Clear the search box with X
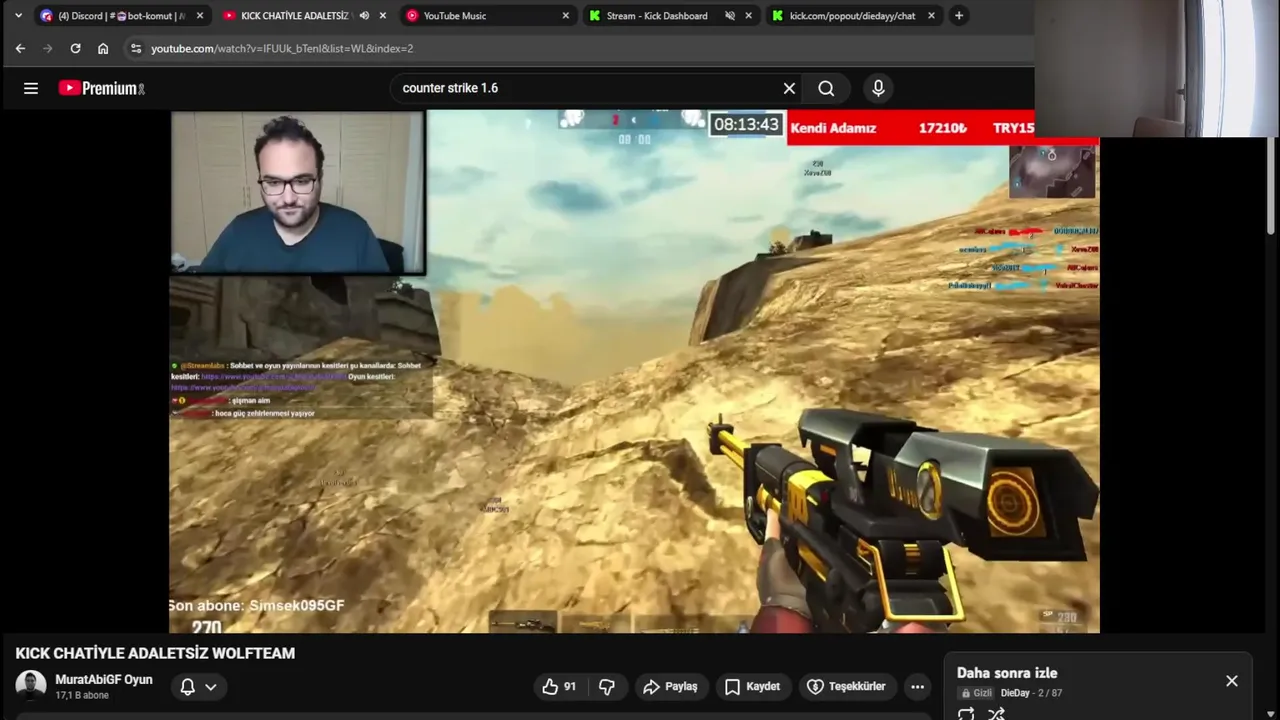Image resolution: width=1280 pixels, height=720 pixels. (789, 88)
